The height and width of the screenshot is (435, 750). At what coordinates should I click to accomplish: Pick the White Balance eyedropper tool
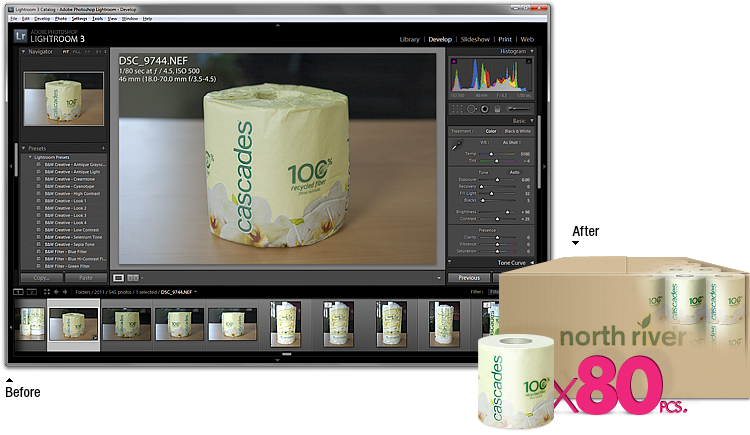click(x=456, y=145)
